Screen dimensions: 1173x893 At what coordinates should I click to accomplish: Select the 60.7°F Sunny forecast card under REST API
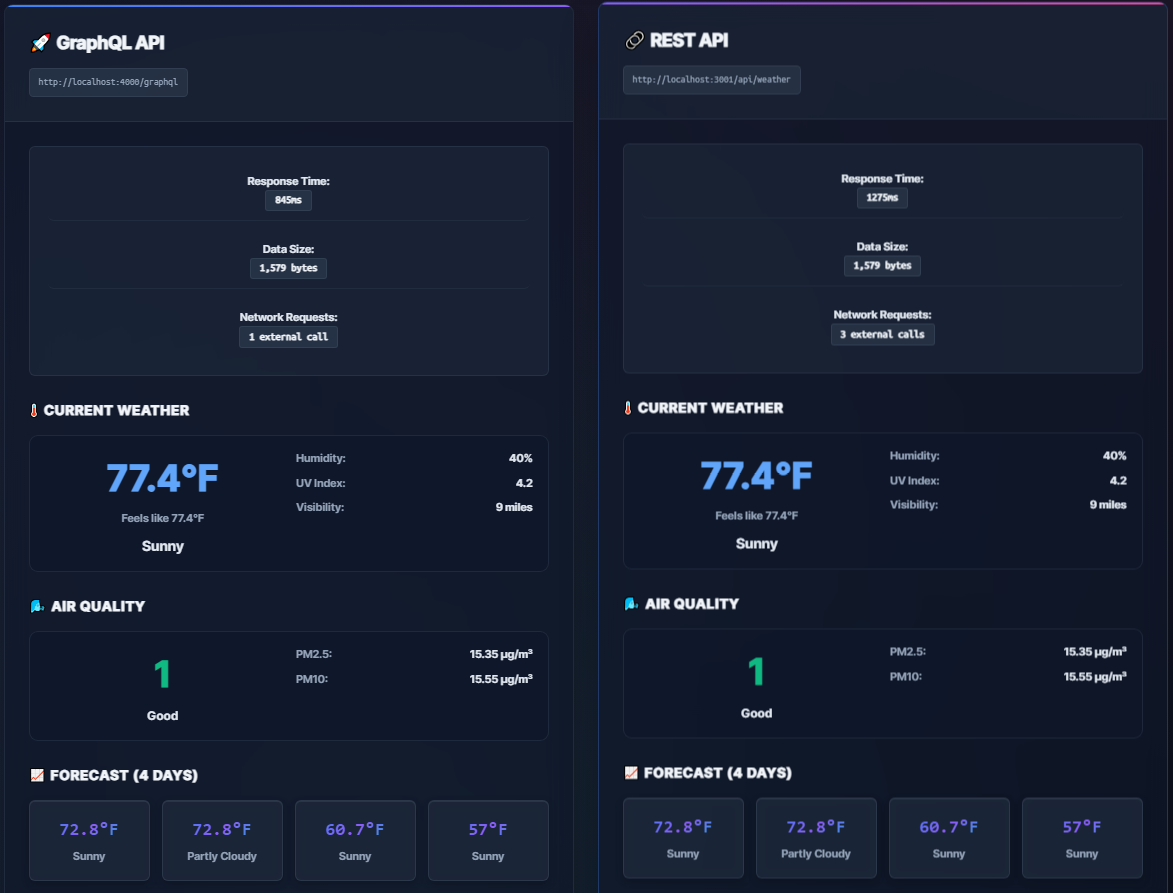949,838
